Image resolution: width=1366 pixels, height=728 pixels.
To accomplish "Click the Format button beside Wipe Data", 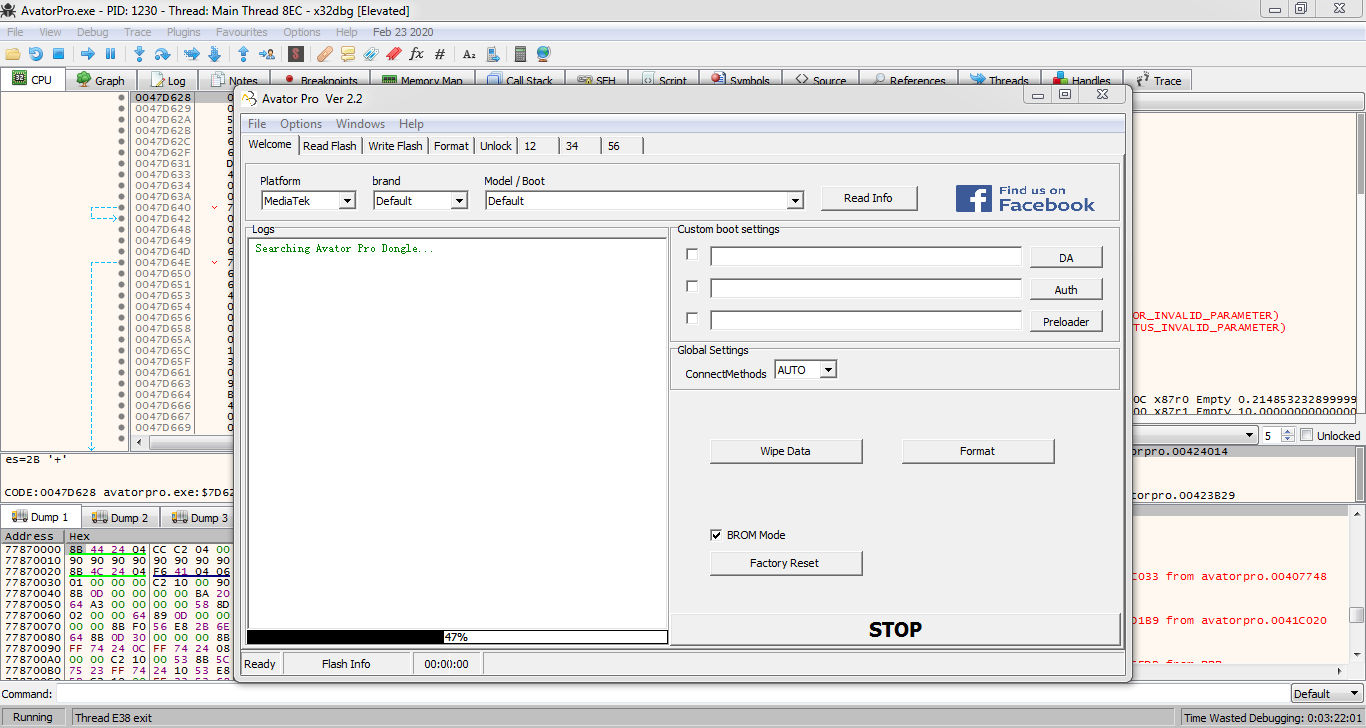I will click(978, 451).
